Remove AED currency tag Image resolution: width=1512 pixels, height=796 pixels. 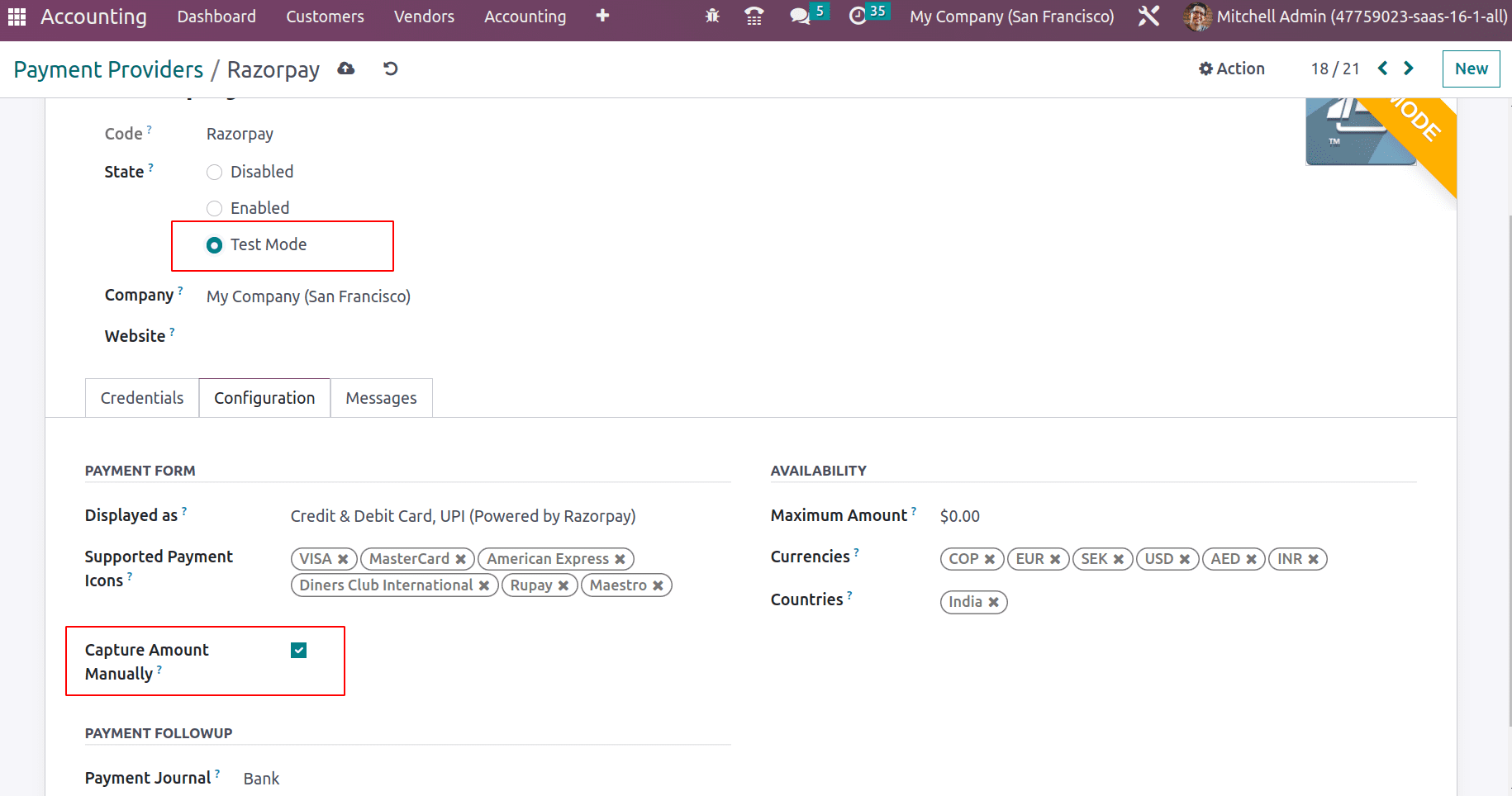click(1252, 559)
